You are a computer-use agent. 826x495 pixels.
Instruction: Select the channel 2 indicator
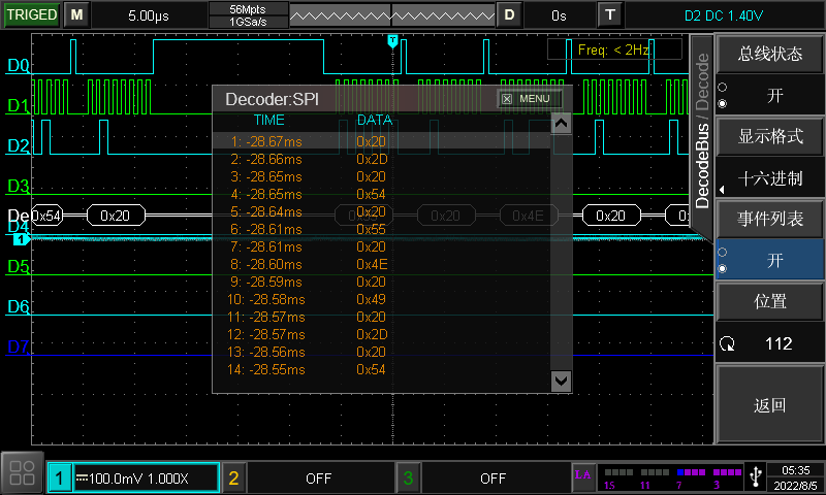click(x=234, y=478)
